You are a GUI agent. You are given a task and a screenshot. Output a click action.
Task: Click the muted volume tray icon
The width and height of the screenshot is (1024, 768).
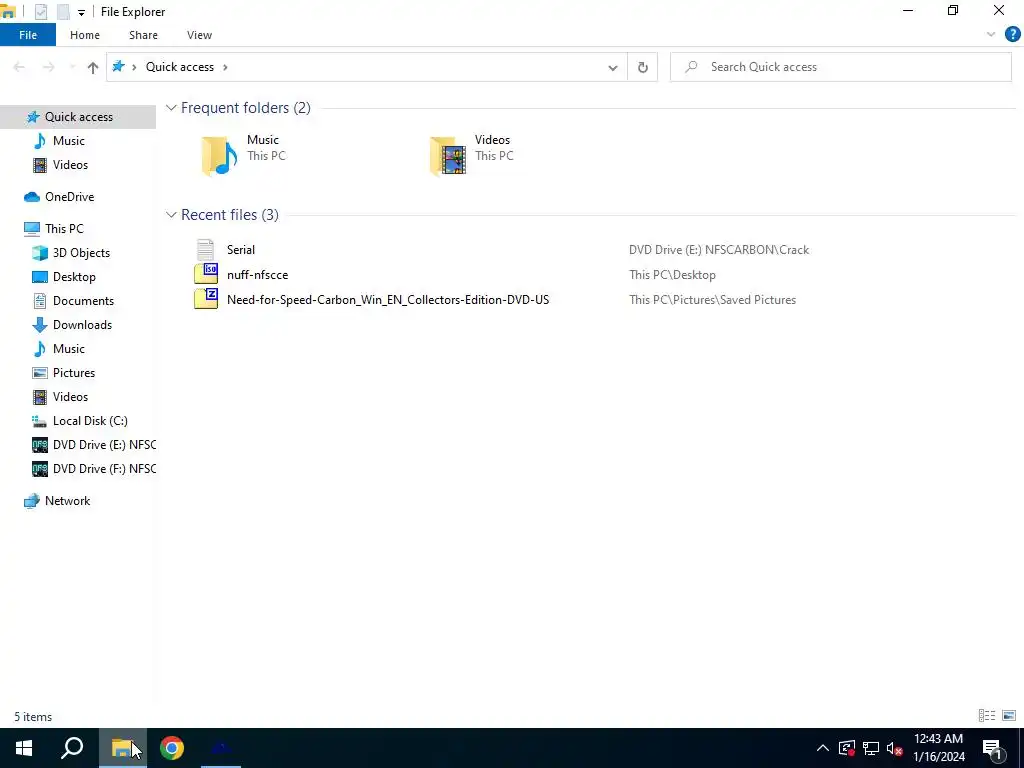click(895, 748)
